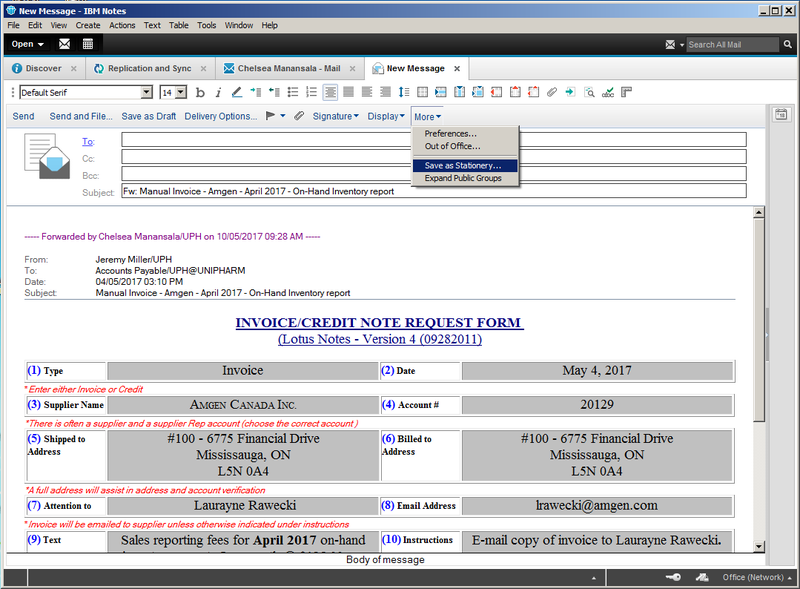Open the Default Serif font dropdown
The image size is (800, 589).
(x=147, y=92)
